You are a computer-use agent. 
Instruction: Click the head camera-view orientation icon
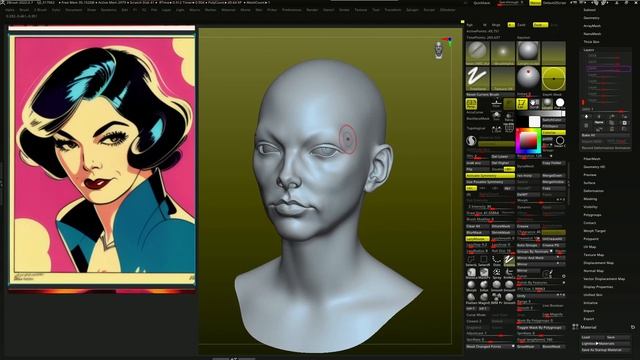click(439, 50)
